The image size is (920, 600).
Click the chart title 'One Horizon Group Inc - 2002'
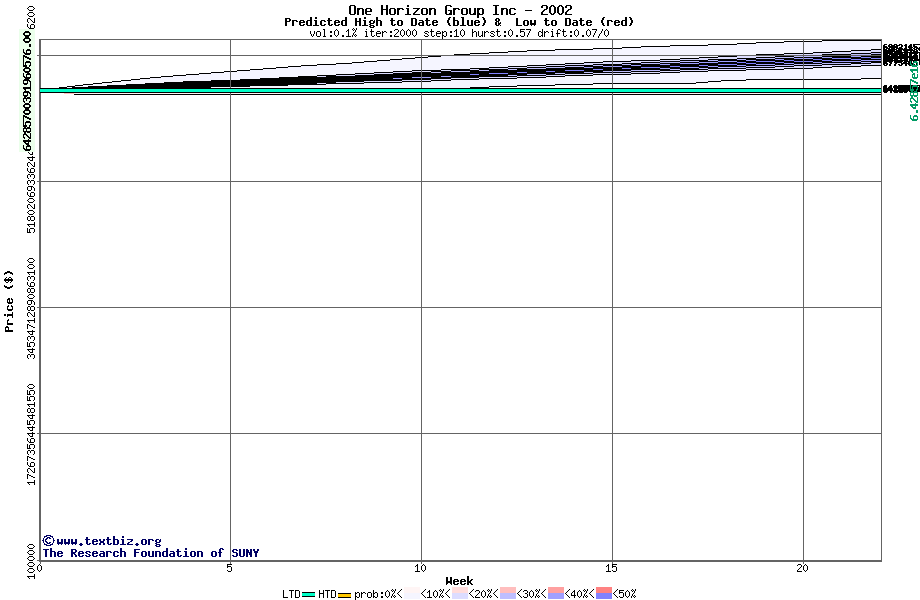point(460,10)
